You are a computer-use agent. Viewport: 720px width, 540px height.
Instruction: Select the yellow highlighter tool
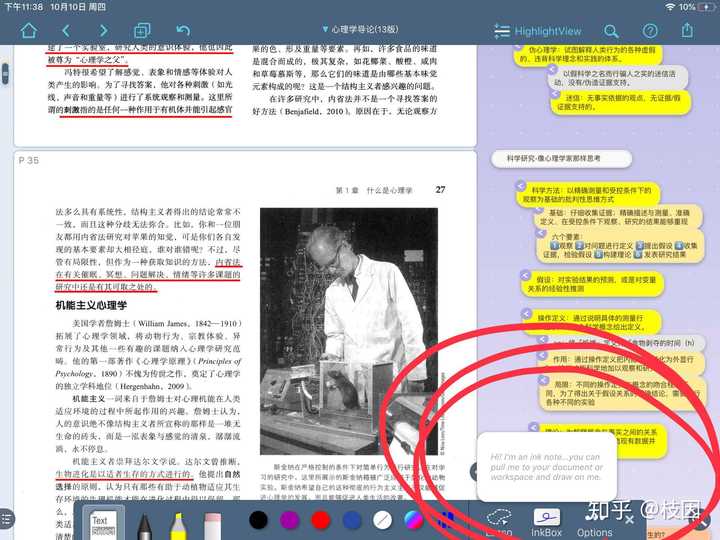tap(178, 527)
